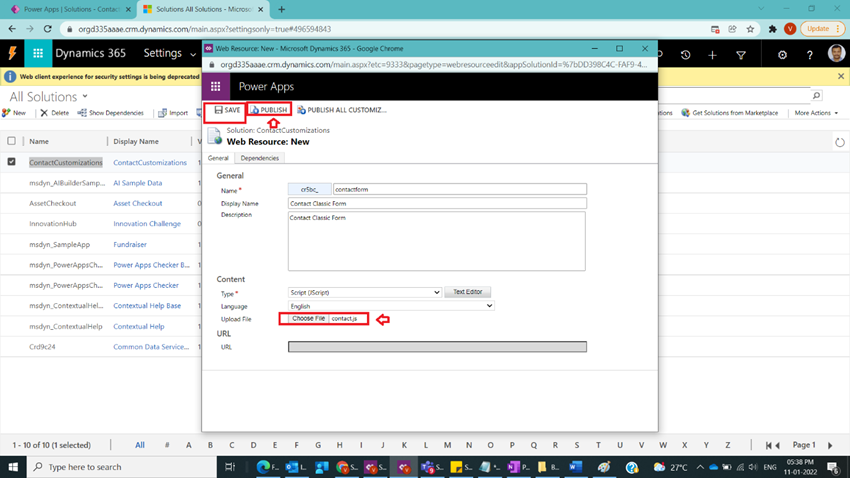Open Asset Checkout solution link
The width and height of the screenshot is (850, 478).
pos(138,203)
